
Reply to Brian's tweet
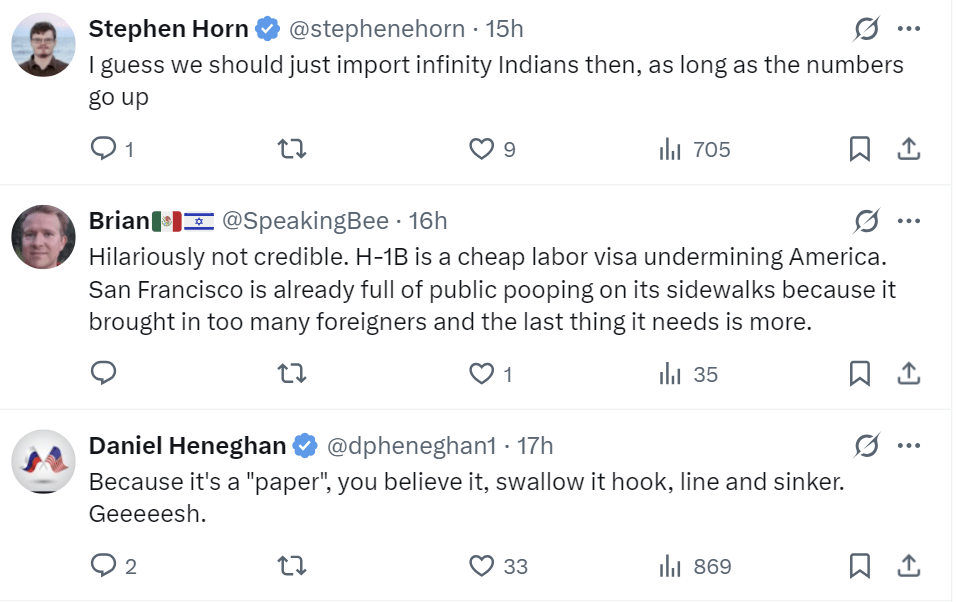click(x=104, y=374)
